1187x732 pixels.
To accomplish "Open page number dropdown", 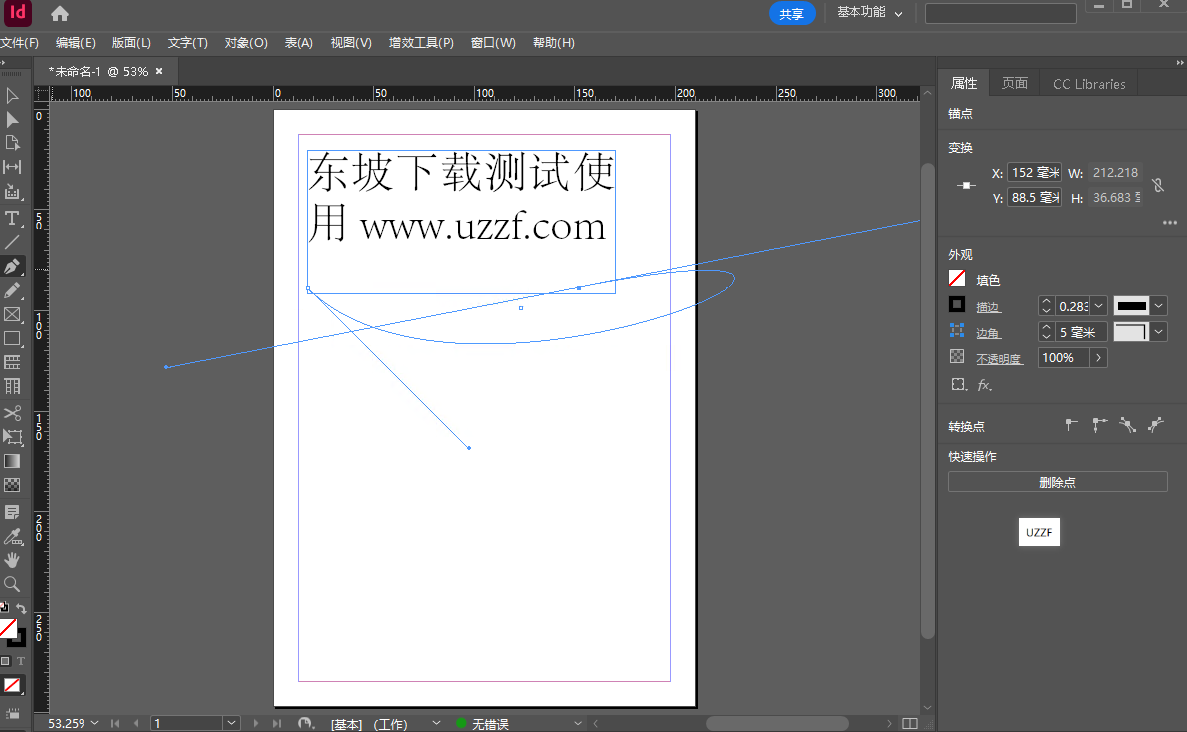I will (231, 724).
